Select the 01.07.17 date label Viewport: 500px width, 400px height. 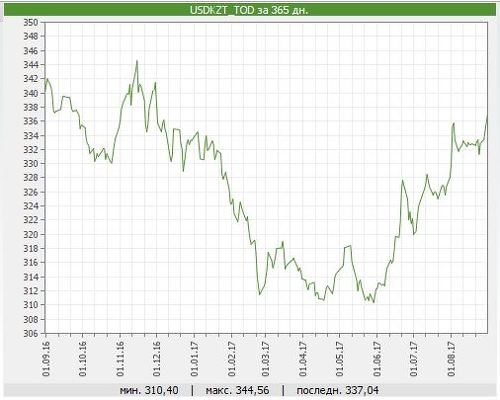(x=413, y=359)
